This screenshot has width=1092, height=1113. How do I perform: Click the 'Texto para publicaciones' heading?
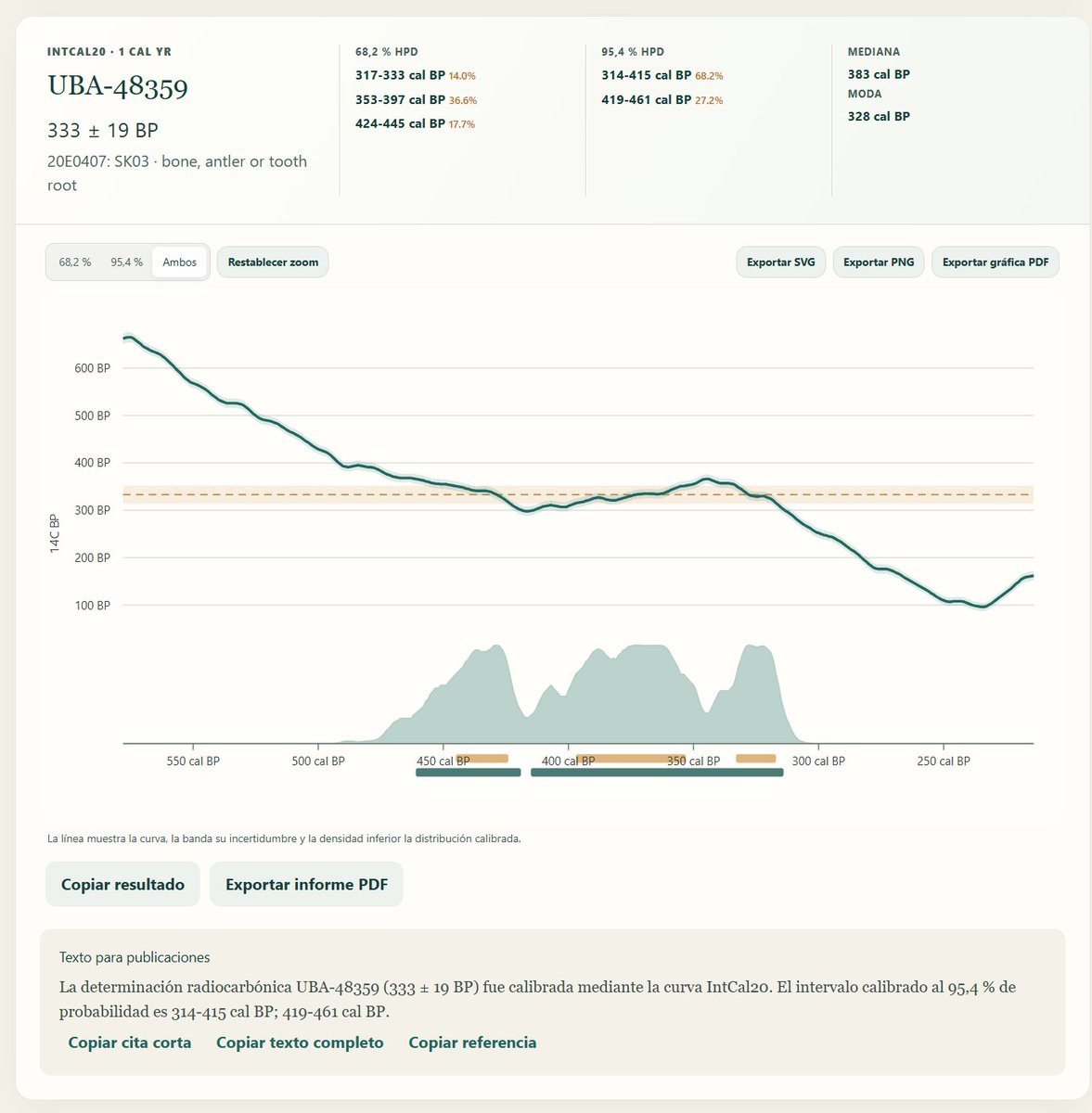(135, 957)
